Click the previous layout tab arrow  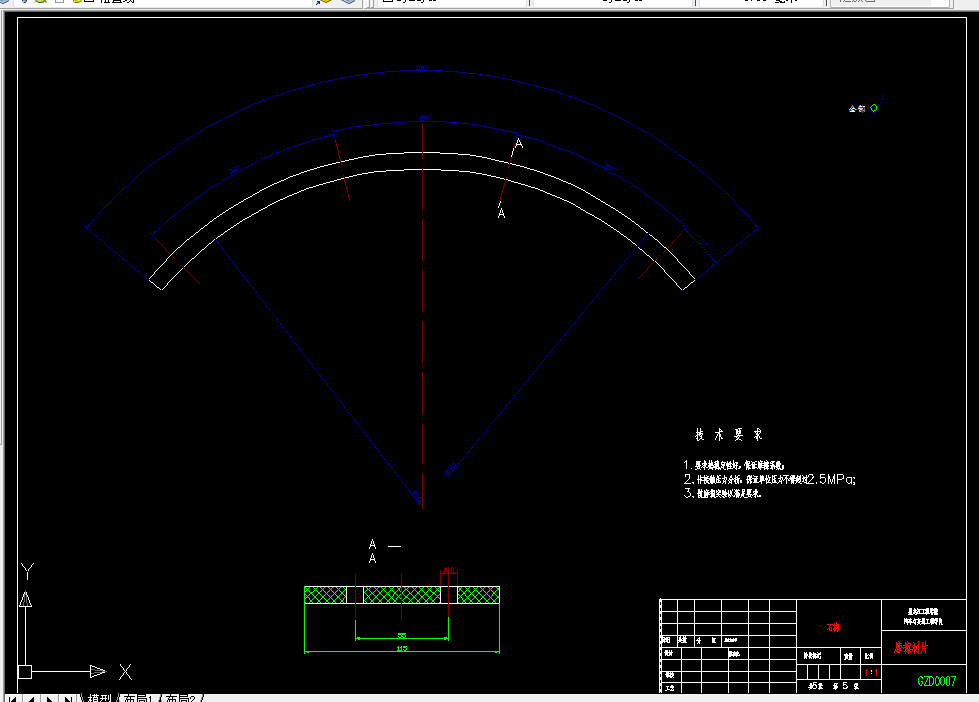31,698
